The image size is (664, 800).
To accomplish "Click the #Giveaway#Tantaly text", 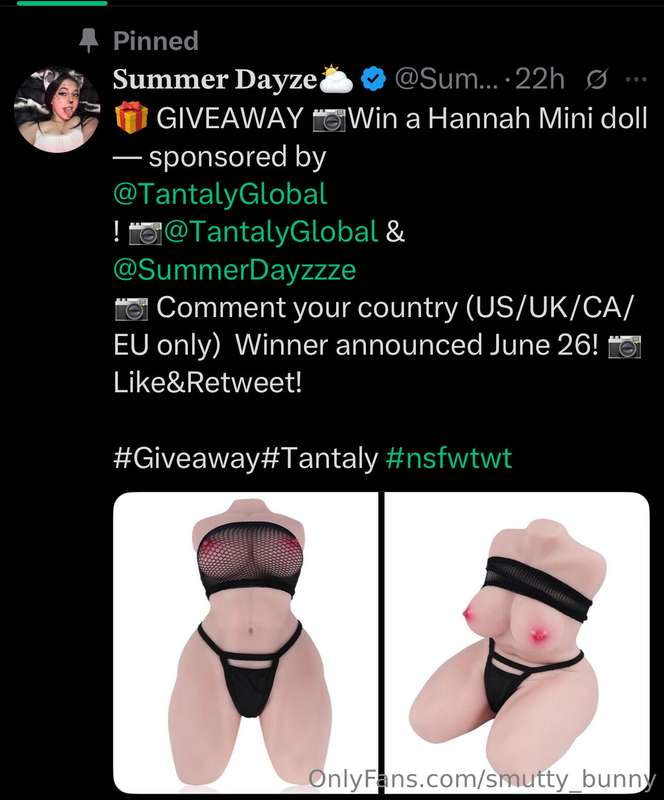I will [245, 458].
